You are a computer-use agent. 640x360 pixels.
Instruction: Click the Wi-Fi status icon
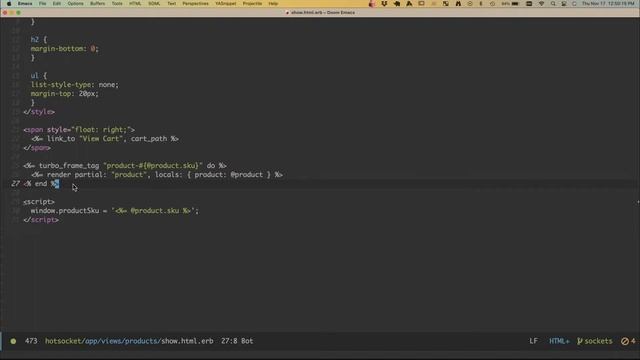coord(542,4)
